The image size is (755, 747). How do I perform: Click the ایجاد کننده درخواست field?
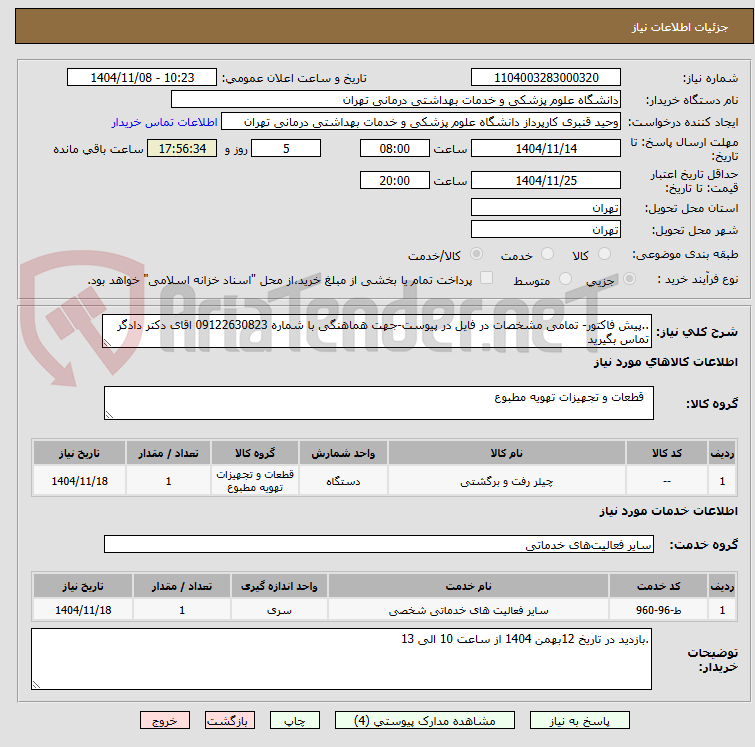coord(421,122)
